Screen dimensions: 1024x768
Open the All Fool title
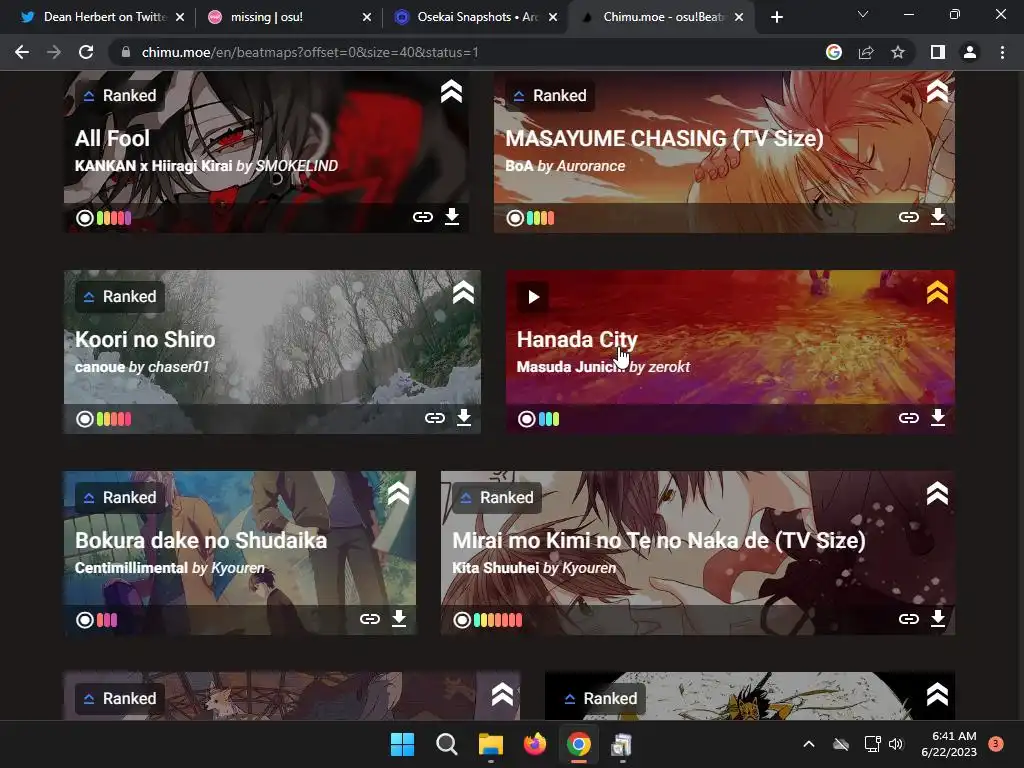click(x=112, y=138)
